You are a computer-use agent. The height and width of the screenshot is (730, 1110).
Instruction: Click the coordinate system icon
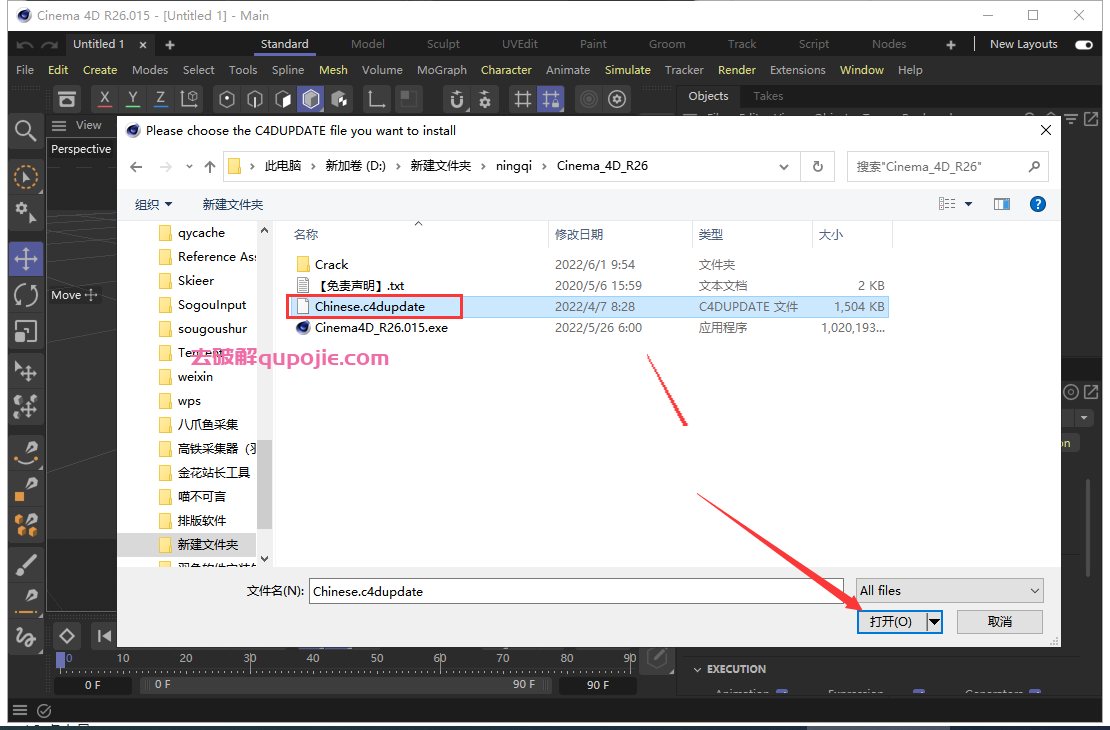click(x=189, y=99)
